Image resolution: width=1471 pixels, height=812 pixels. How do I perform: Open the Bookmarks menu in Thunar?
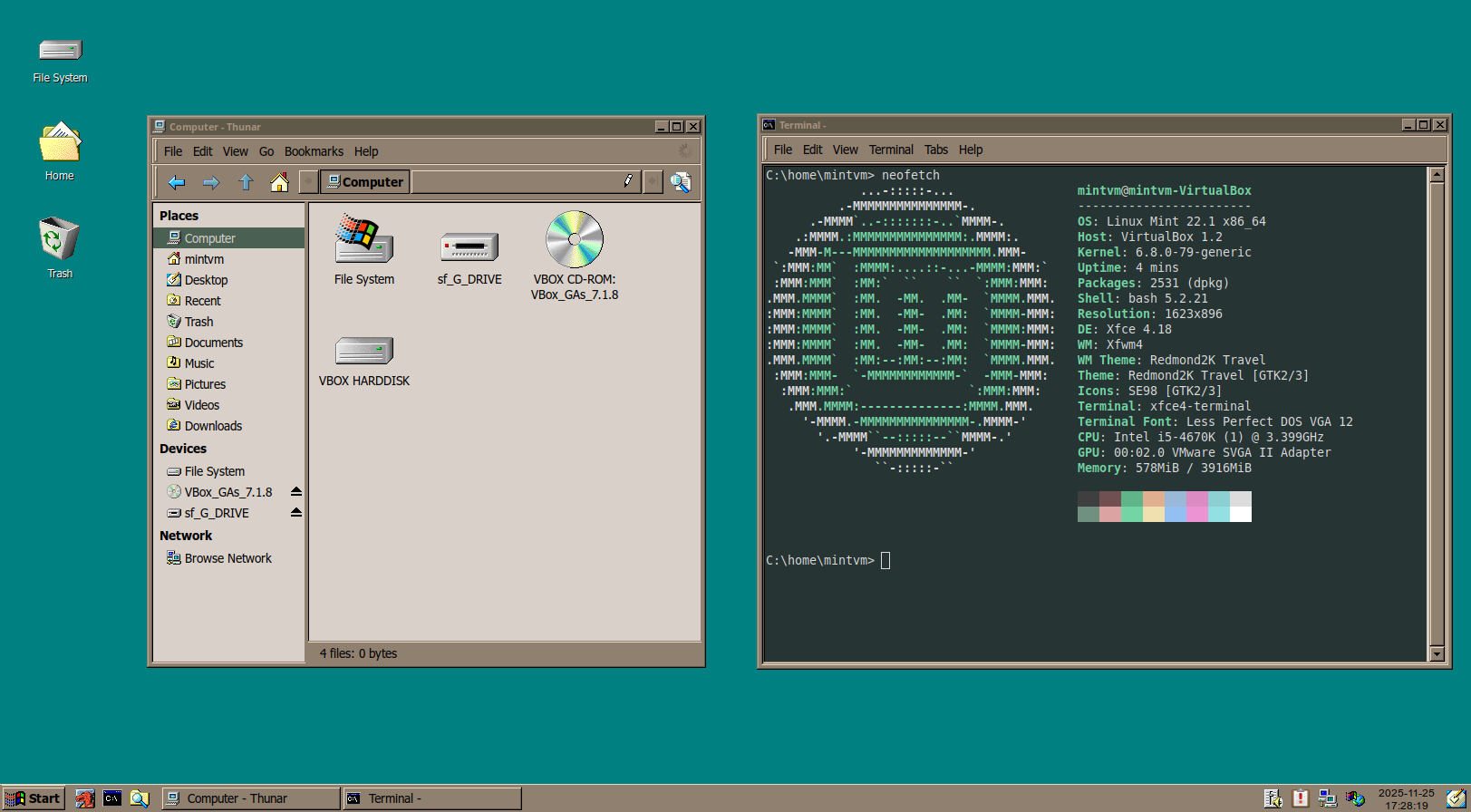click(314, 151)
